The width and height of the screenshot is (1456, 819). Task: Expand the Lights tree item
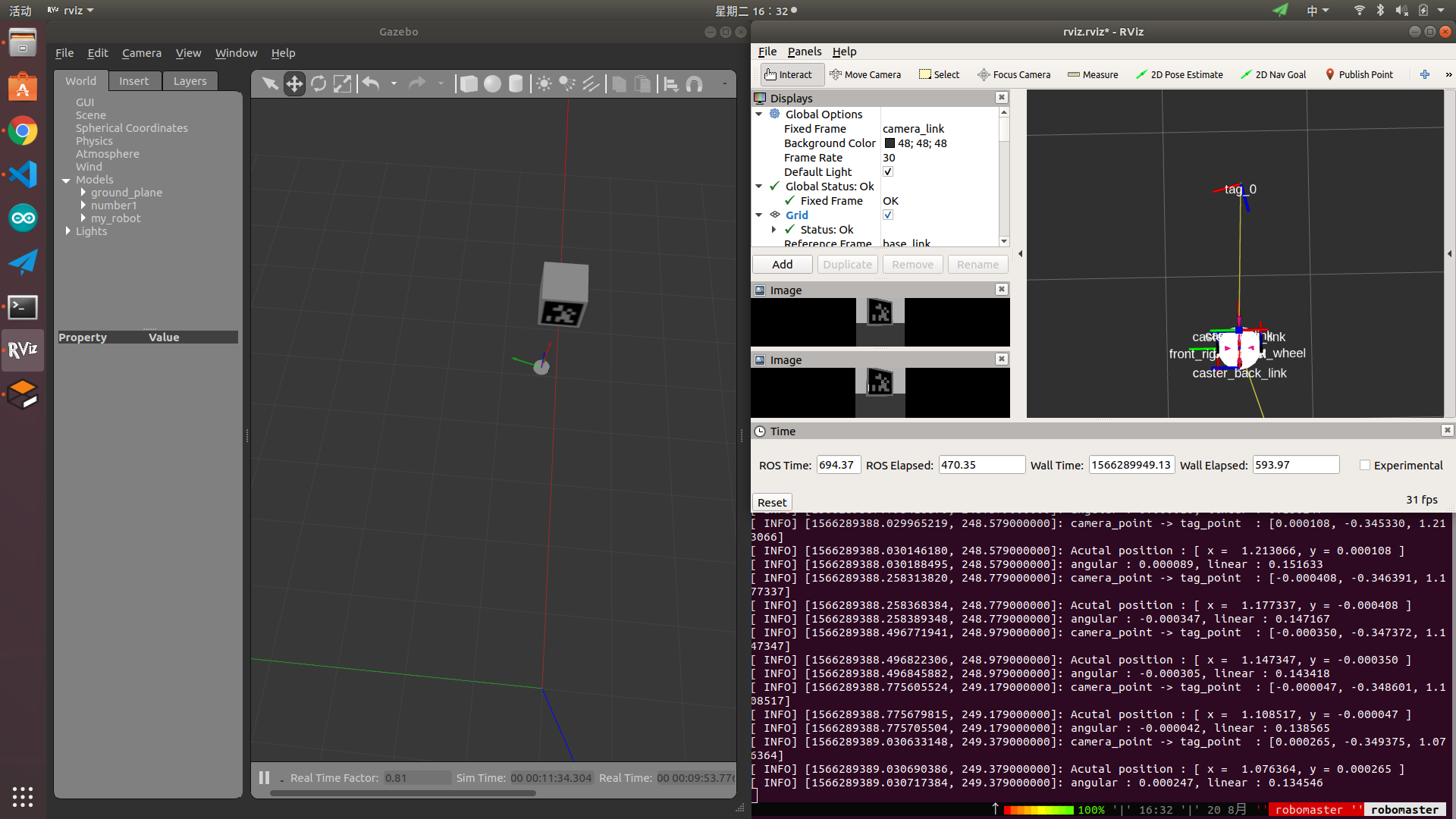pyautogui.click(x=68, y=231)
